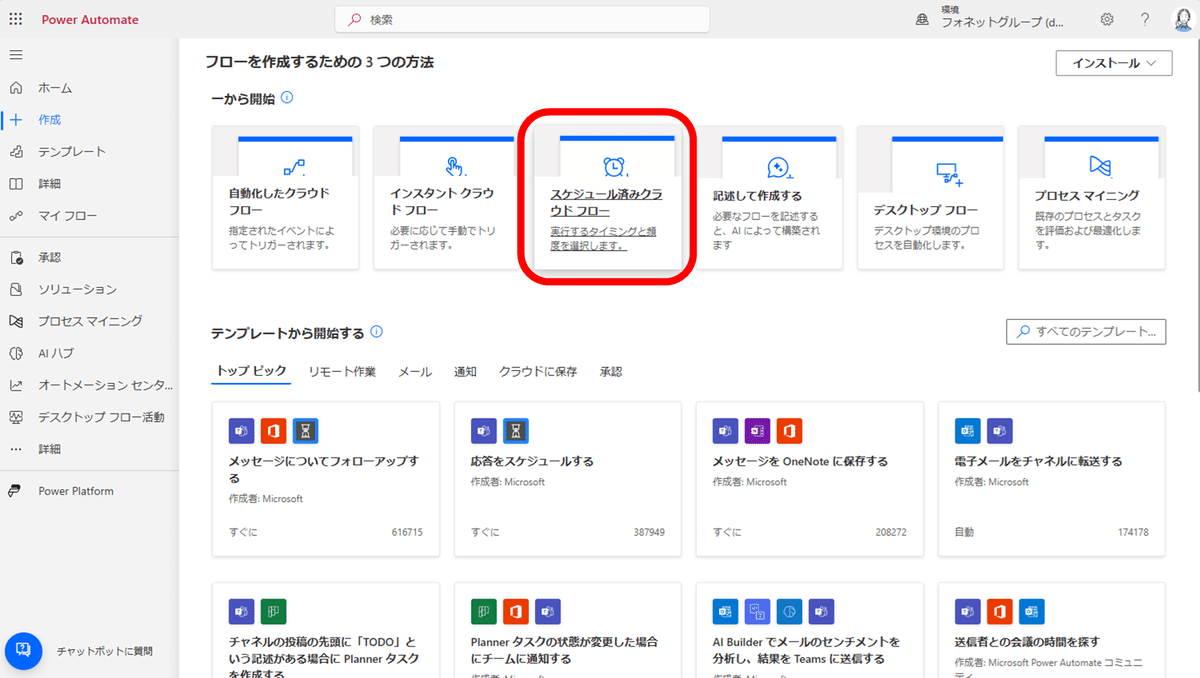This screenshot has height=678, width=1200.
Task: Click the process mining icon on プロセス マイニング card
Action: pos(1100,166)
